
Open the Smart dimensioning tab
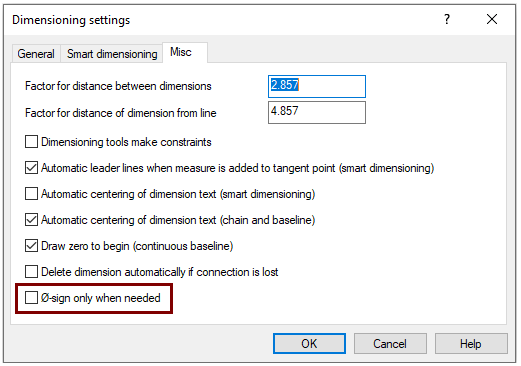pos(112,54)
